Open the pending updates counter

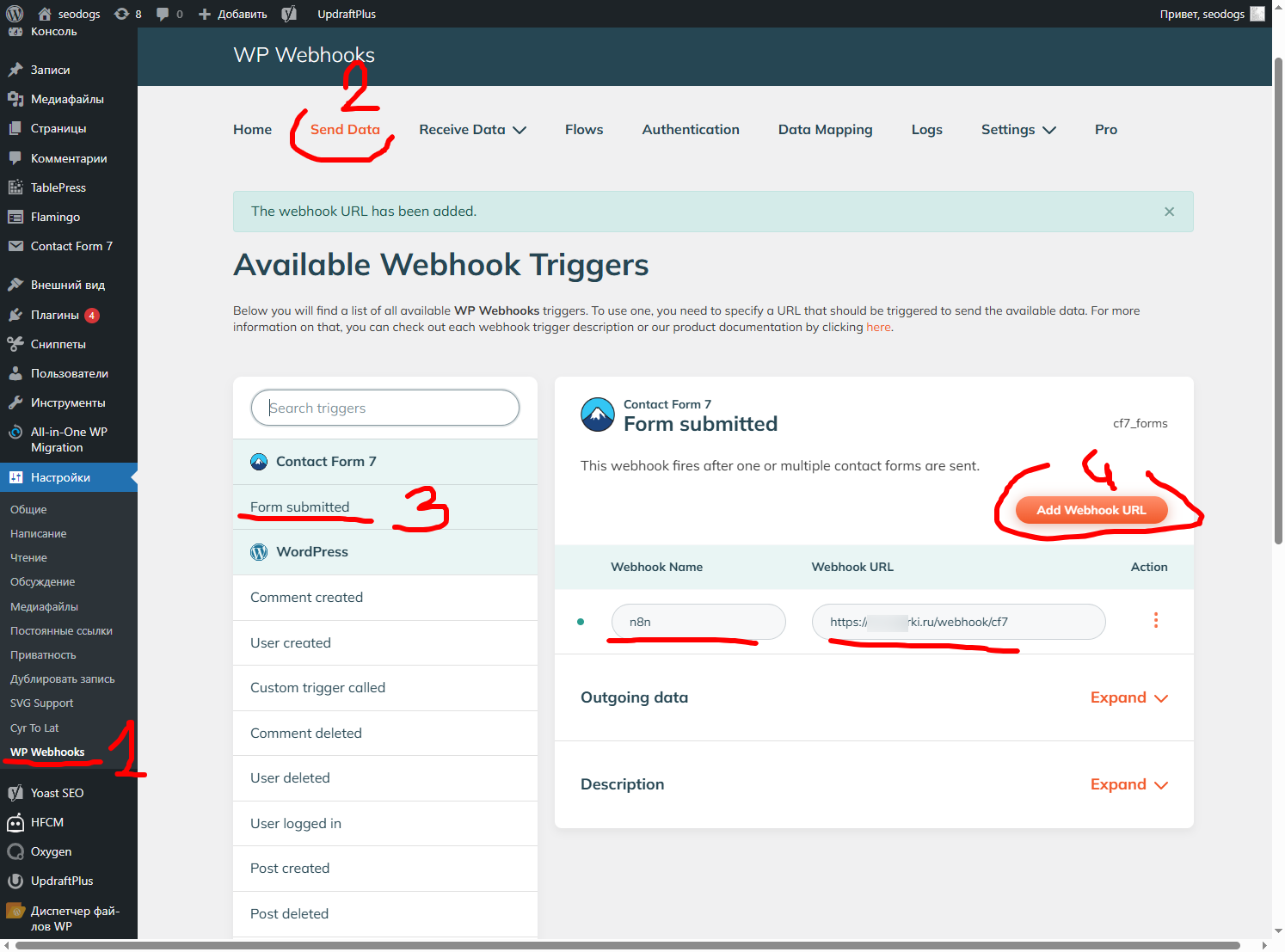pos(128,14)
